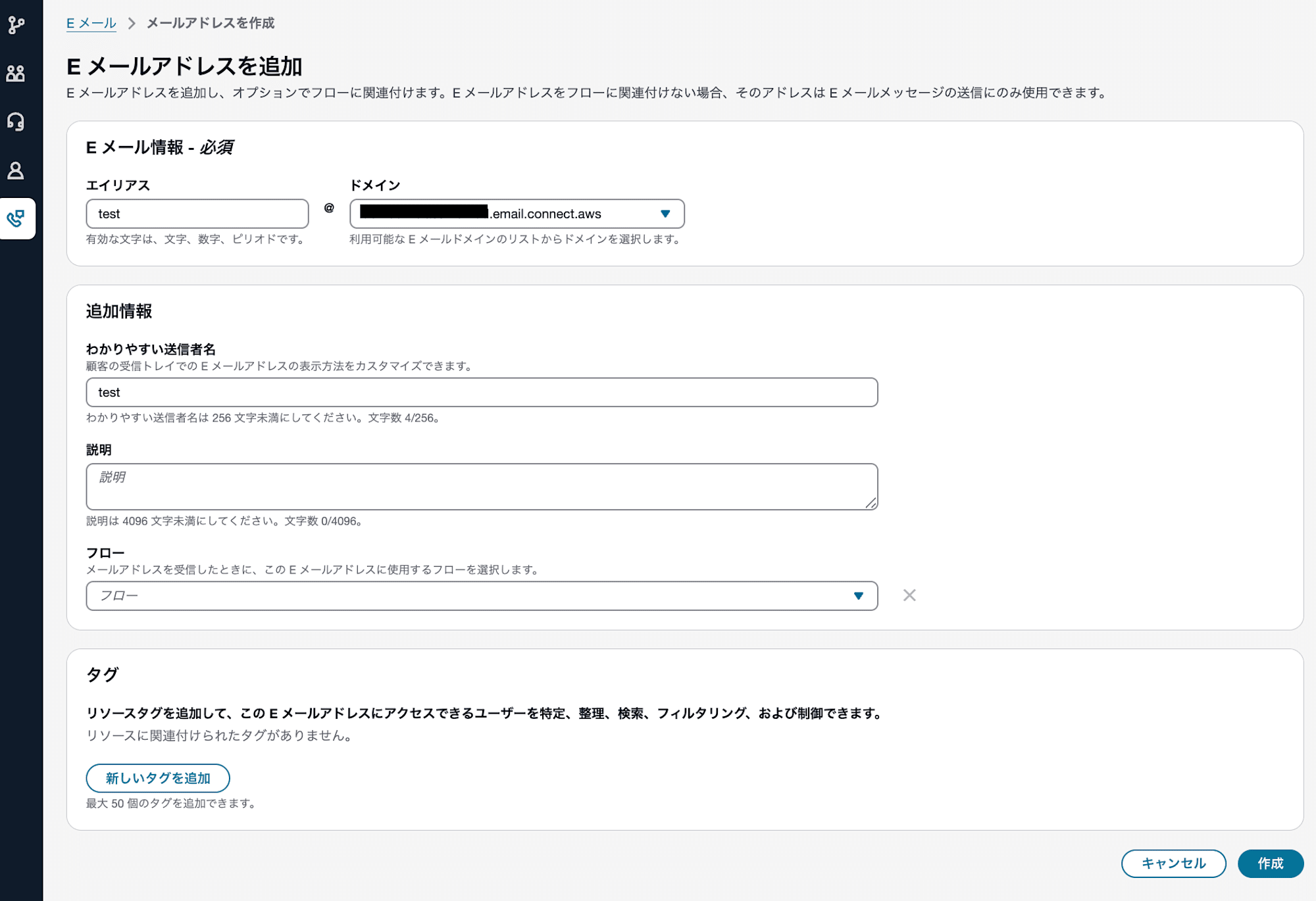Viewport: 1316px width, 901px height.
Task: Focus the エイリアス input field
Action: (x=197, y=214)
